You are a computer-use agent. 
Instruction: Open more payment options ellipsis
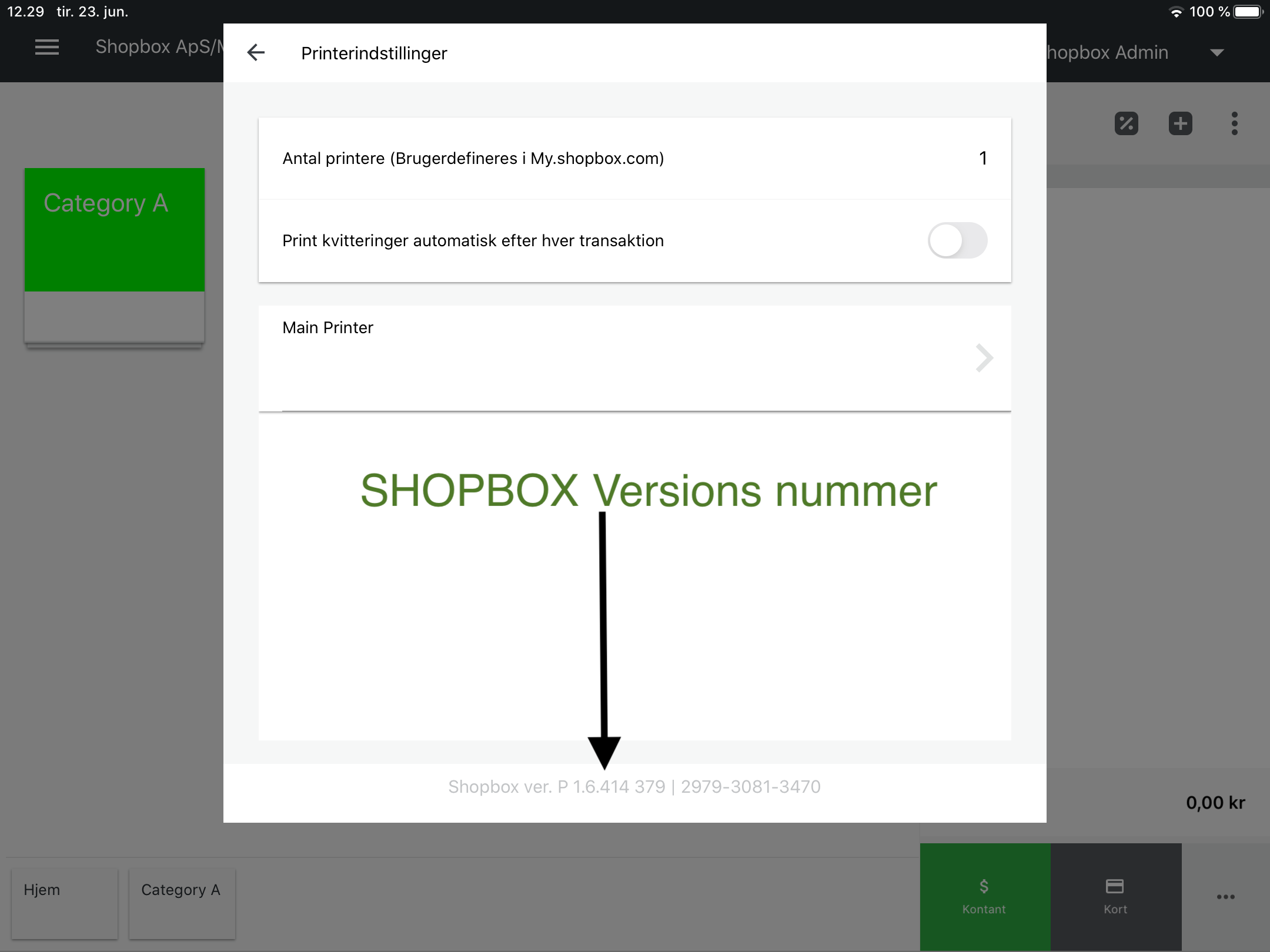(x=1226, y=897)
